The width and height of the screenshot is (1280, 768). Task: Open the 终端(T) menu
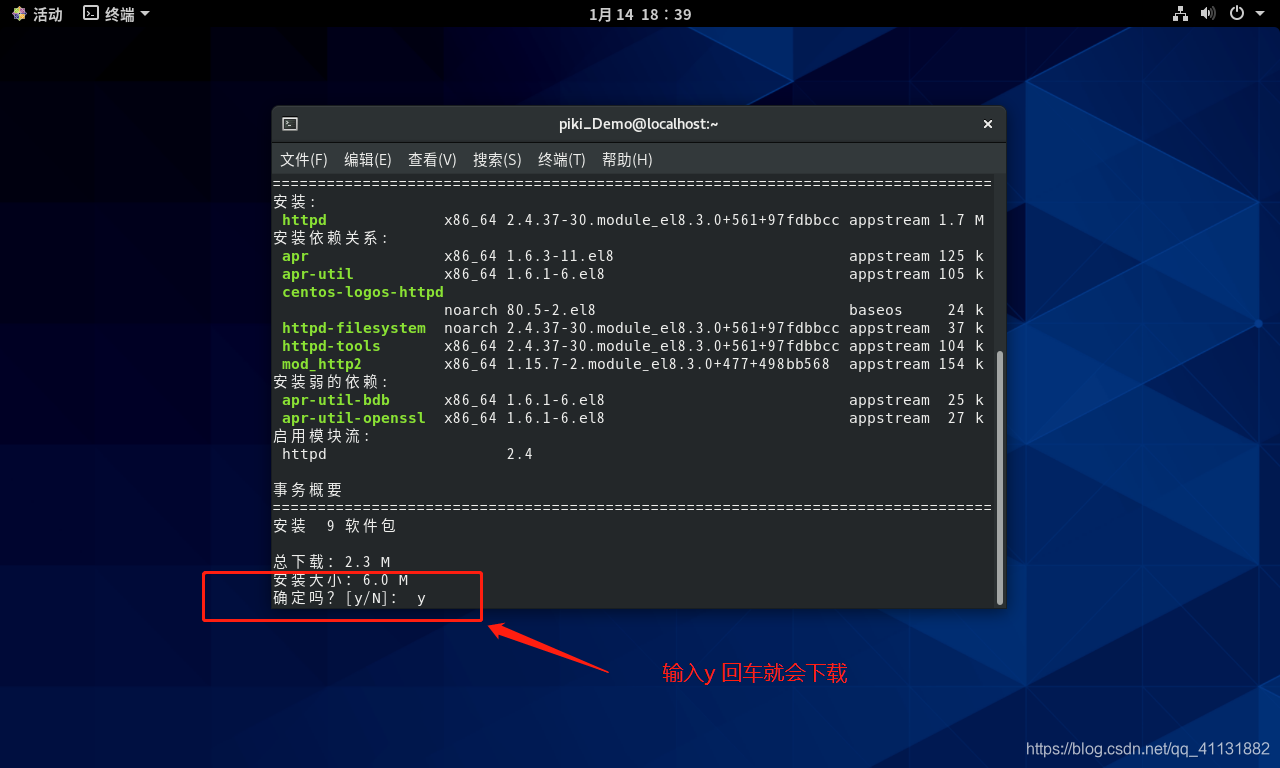pos(562,160)
